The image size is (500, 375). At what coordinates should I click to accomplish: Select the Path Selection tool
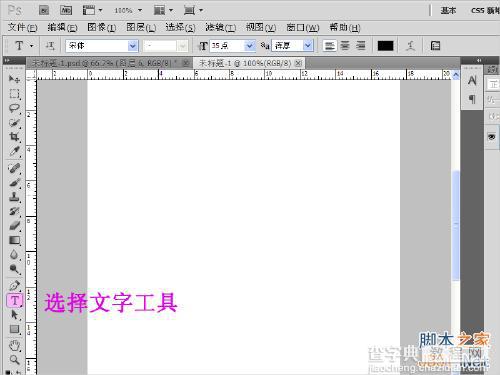pos(14,315)
